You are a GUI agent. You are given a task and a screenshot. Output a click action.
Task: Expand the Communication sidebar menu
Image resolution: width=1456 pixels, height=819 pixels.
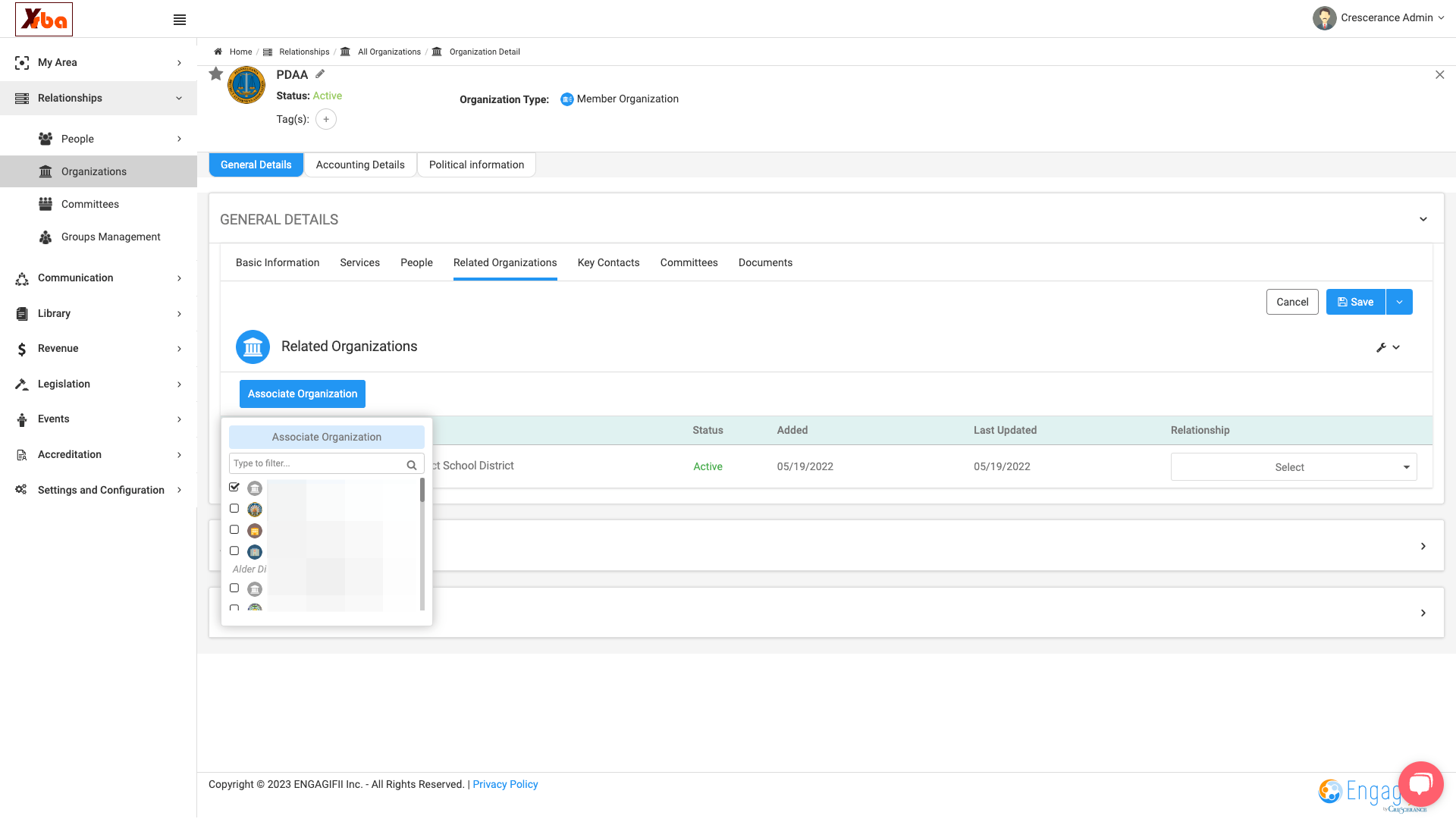[x=99, y=278]
